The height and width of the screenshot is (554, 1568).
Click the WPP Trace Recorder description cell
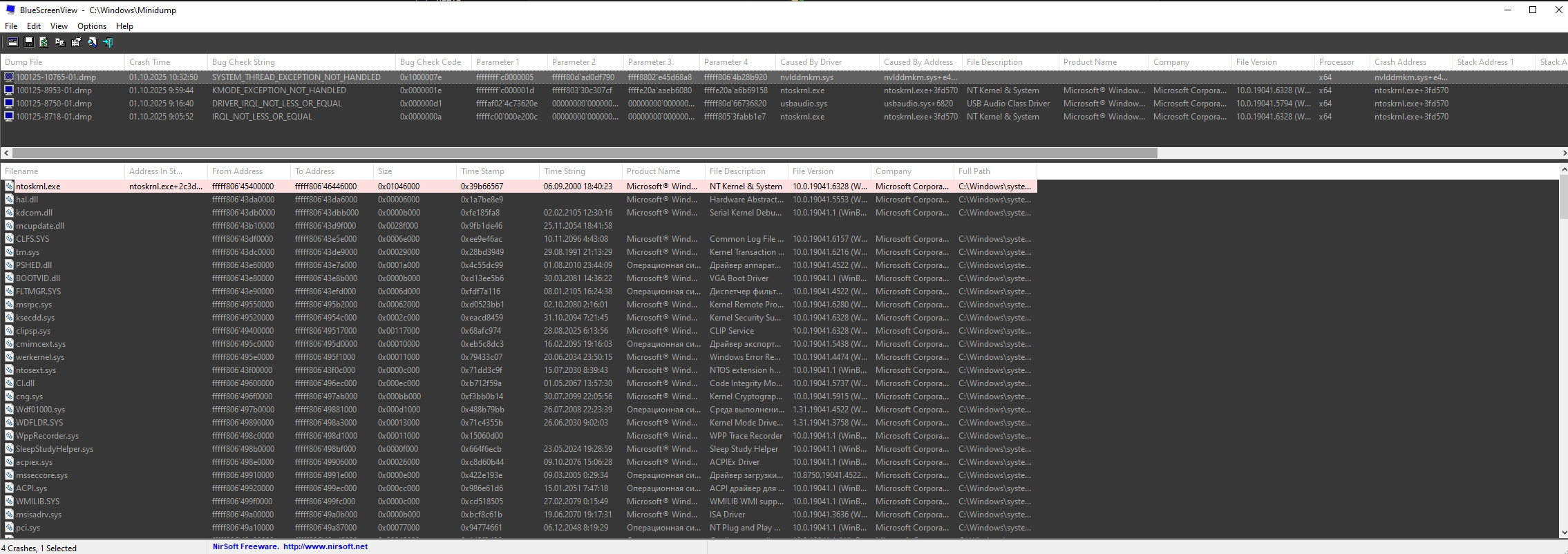[x=746, y=435]
